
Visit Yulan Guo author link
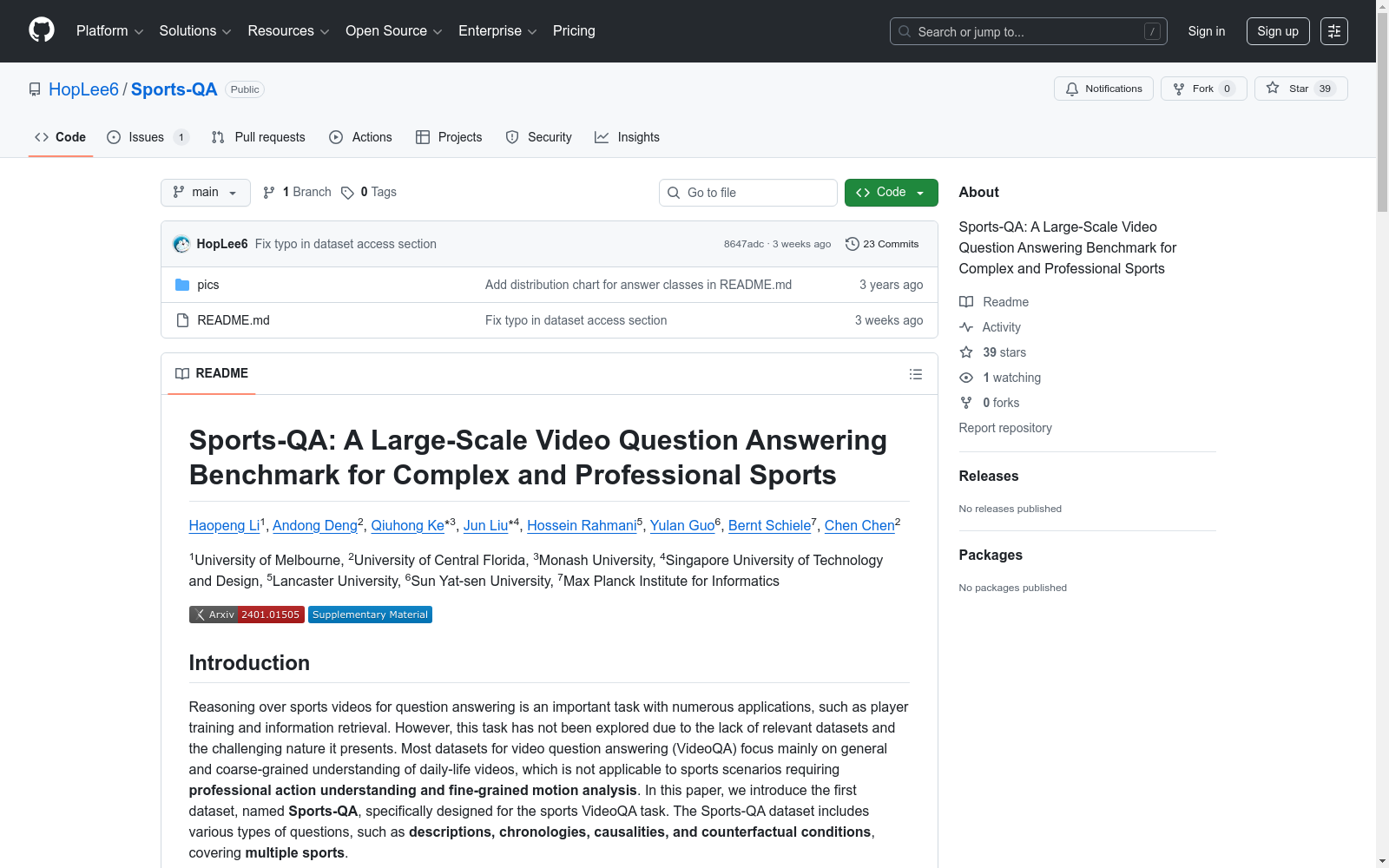point(682,525)
